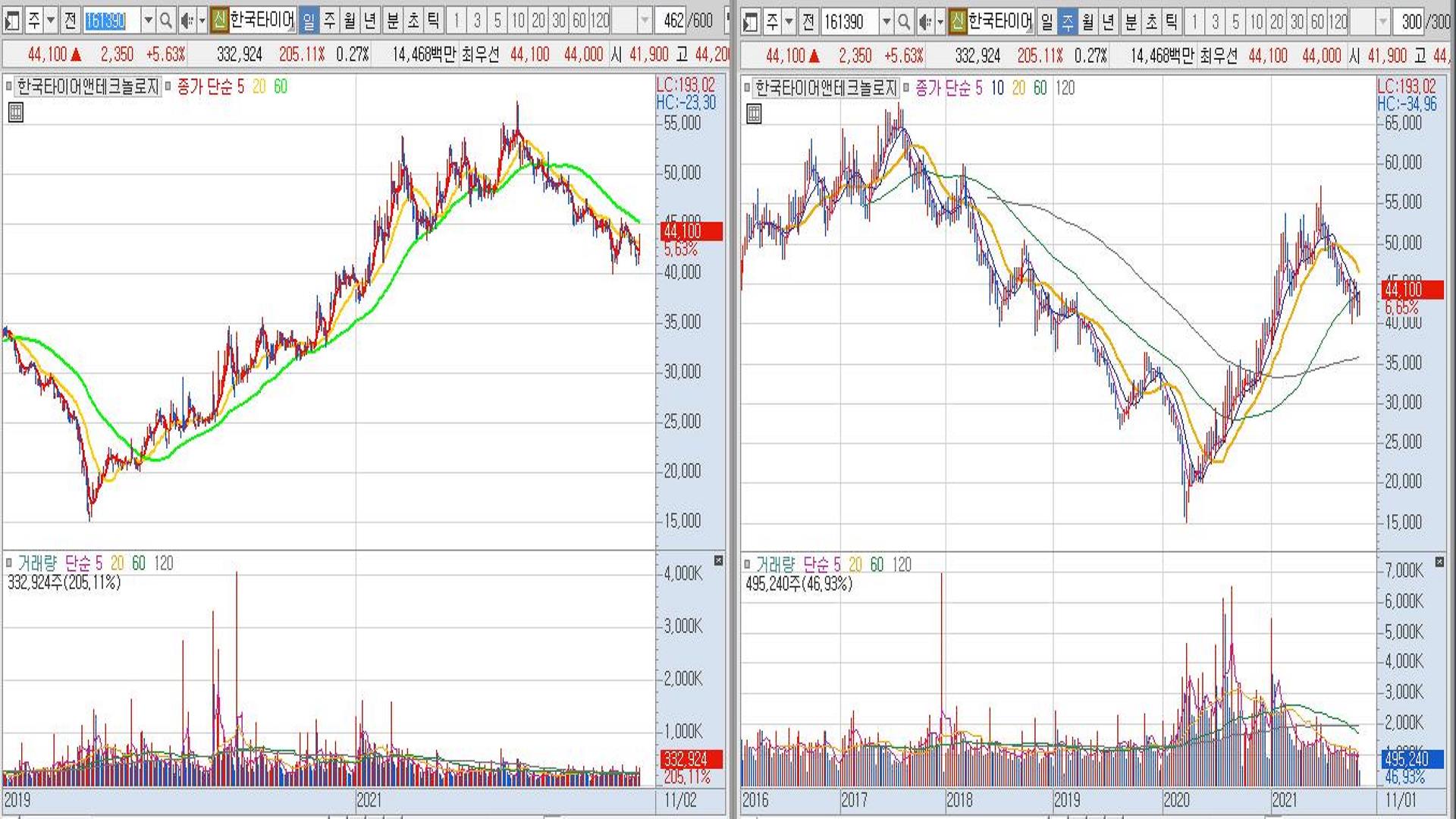The width and height of the screenshot is (1456, 819).
Task: Select yearly (년) period in left chart
Action: pos(370,21)
